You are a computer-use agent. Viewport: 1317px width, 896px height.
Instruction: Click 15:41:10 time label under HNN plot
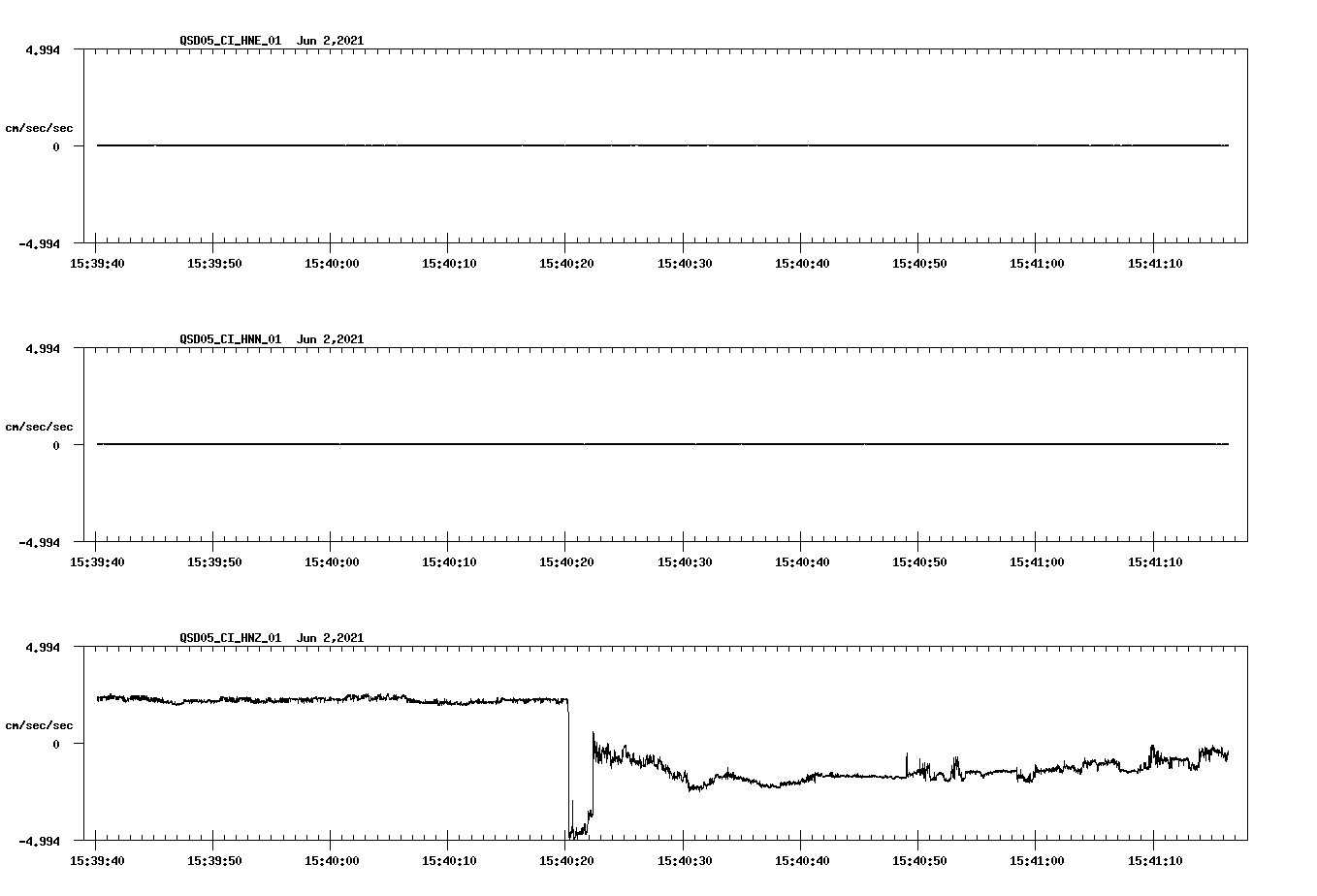pyautogui.click(x=1154, y=561)
